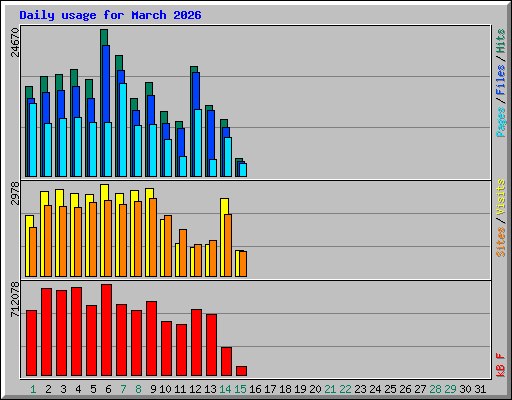Click the 24670 axis maximum value
Screen dimensions: 512x400
[15, 42]
